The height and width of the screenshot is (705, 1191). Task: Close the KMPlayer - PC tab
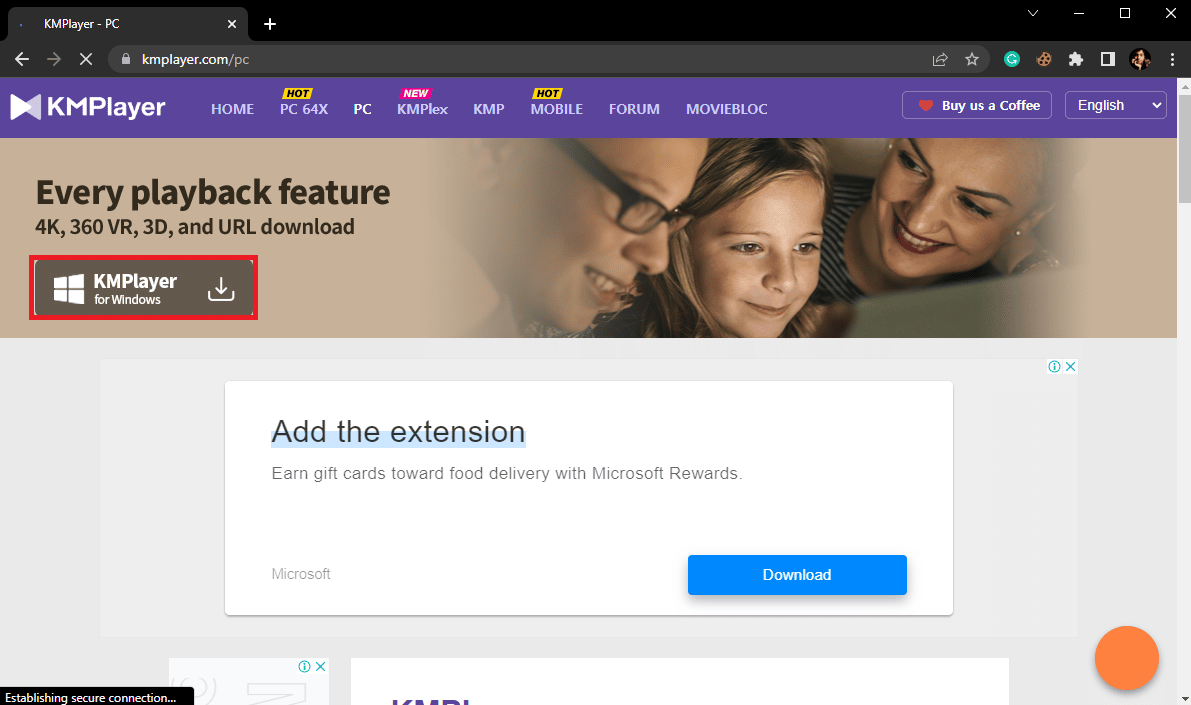click(x=232, y=24)
